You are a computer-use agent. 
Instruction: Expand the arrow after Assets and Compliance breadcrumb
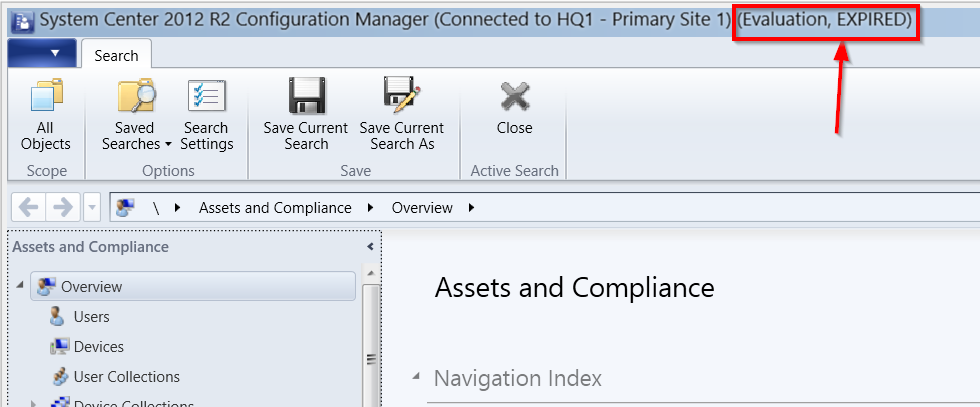pos(371,208)
